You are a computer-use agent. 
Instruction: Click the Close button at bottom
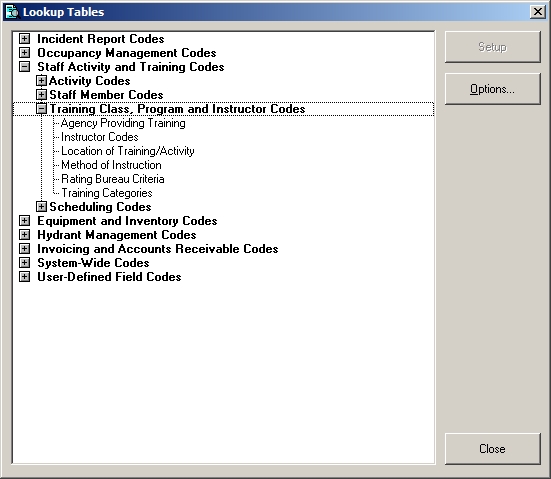click(x=492, y=449)
